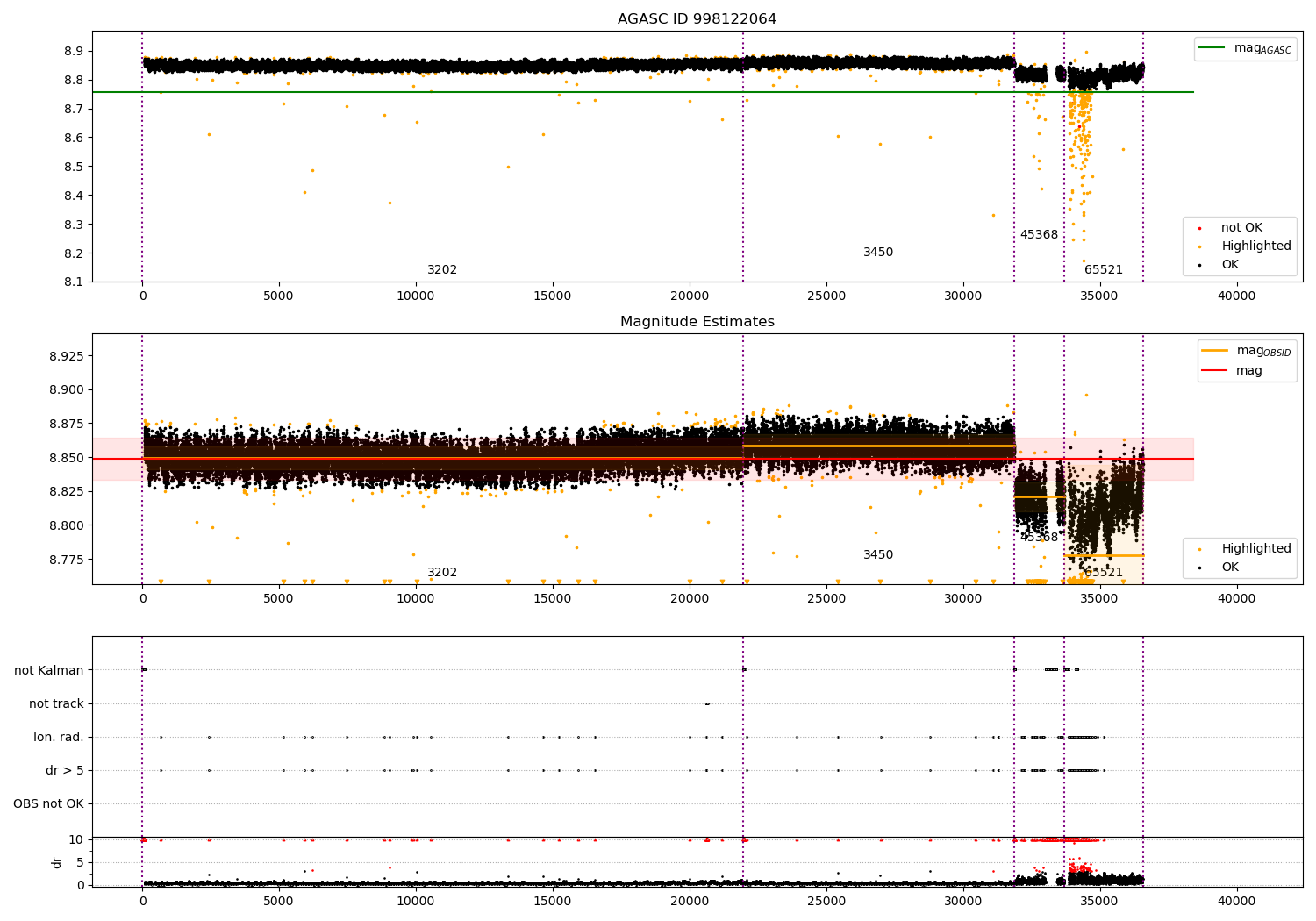Click 'Highlighted' legend entry in top plot
Image resolution: width=1316 pixels, height=921 pixels.
(x=1256, y=246)
